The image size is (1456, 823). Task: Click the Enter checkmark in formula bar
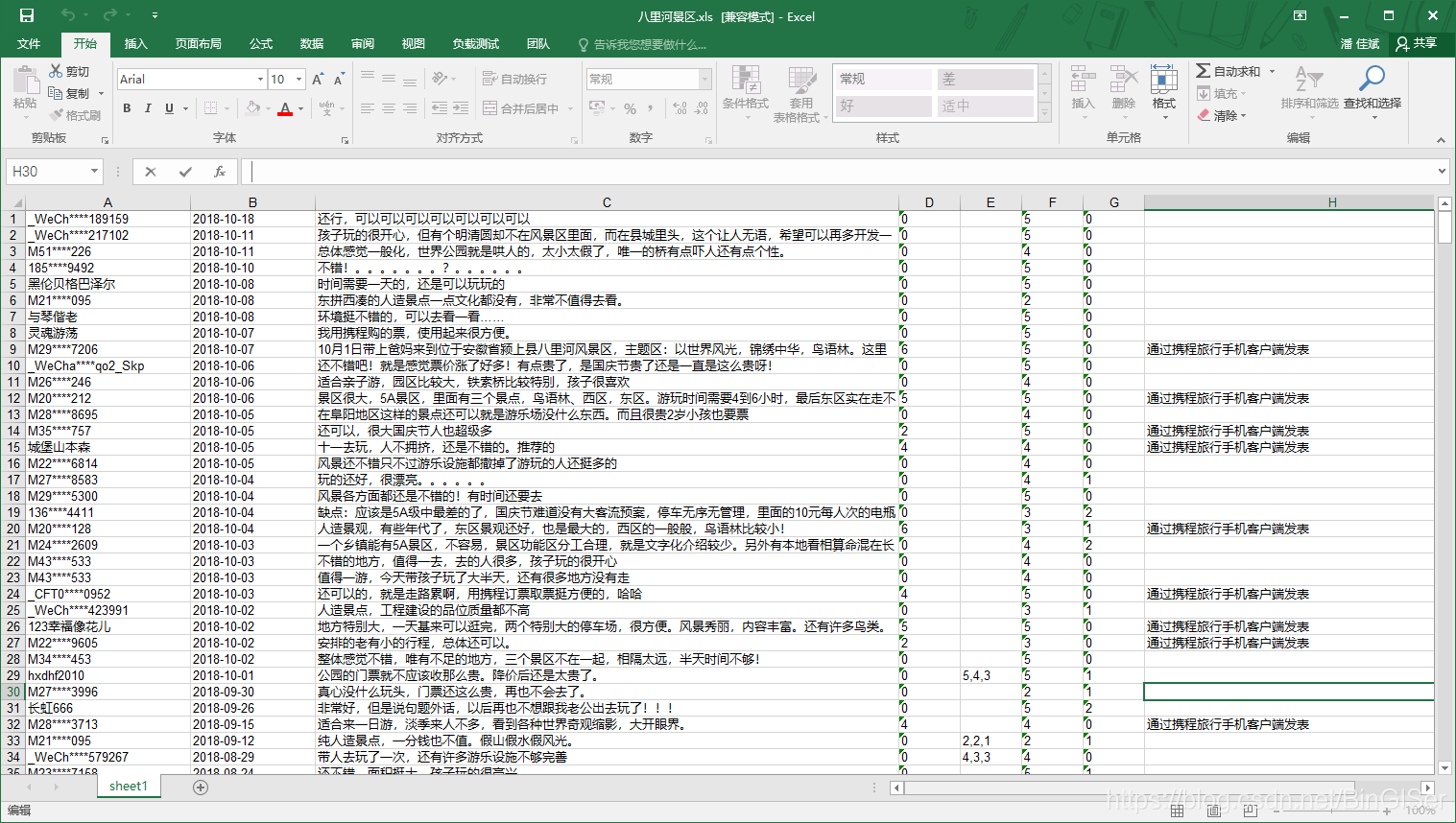click(x=185, y=172)
